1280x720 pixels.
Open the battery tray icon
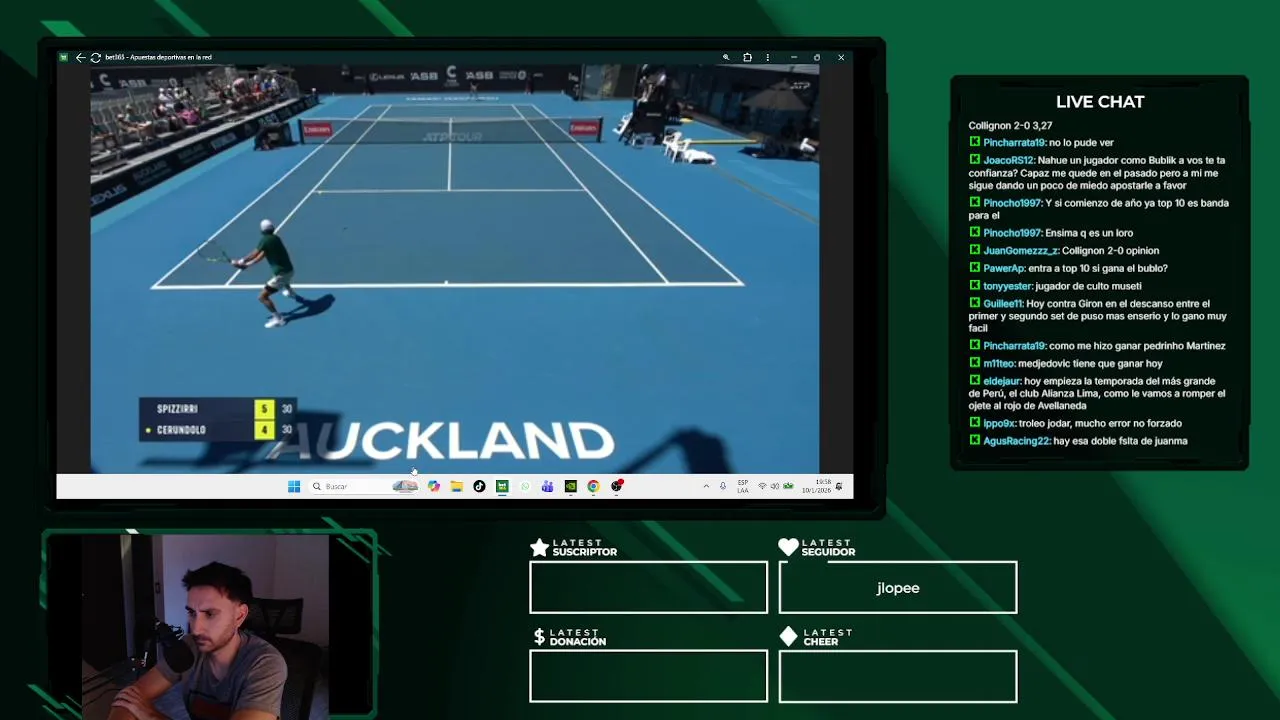coord(788,486)
